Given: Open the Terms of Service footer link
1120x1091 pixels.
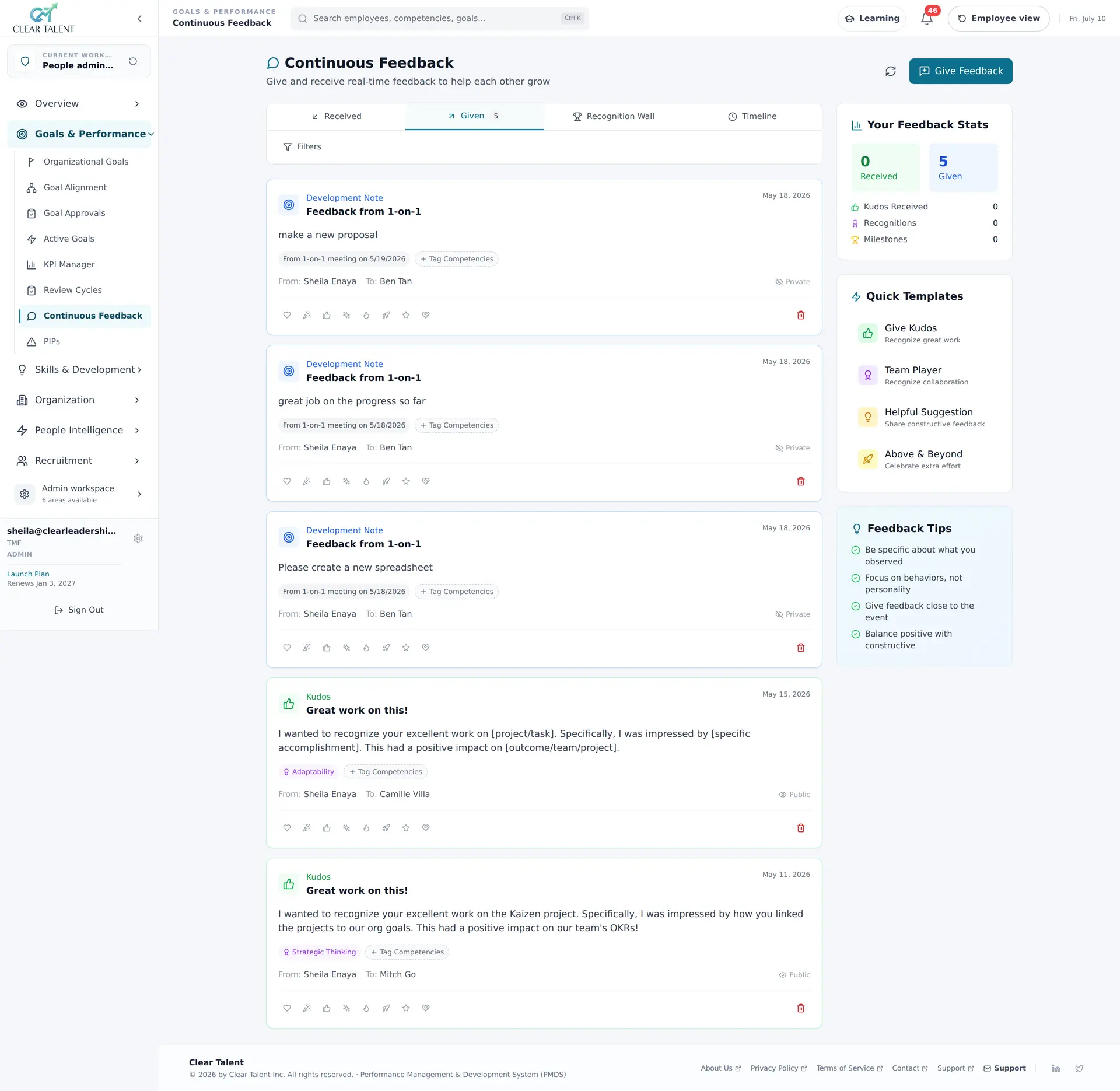Looking at the screenshot, I should click(x=849, y=1068).
